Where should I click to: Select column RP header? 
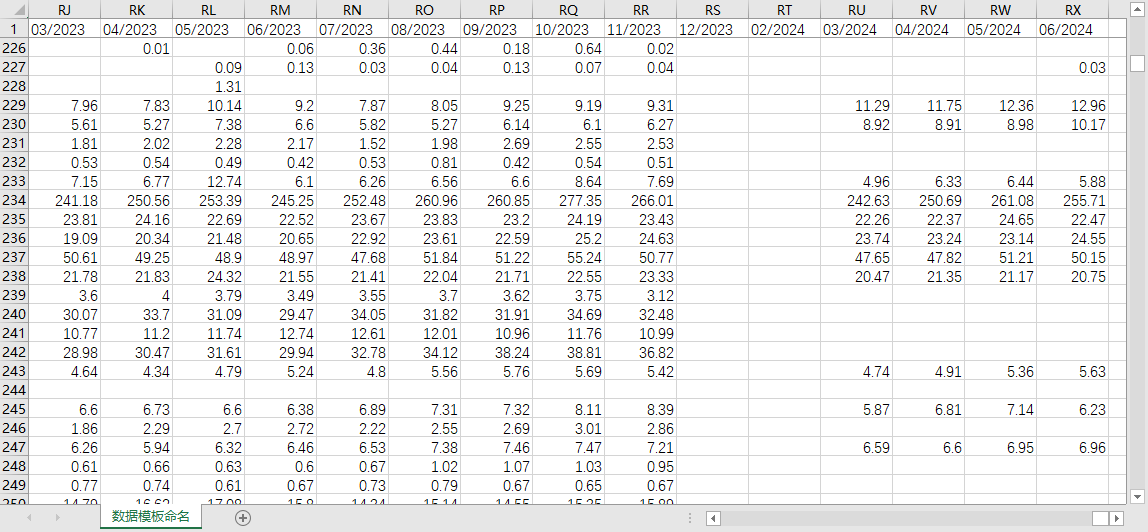[x=496, y=10]
